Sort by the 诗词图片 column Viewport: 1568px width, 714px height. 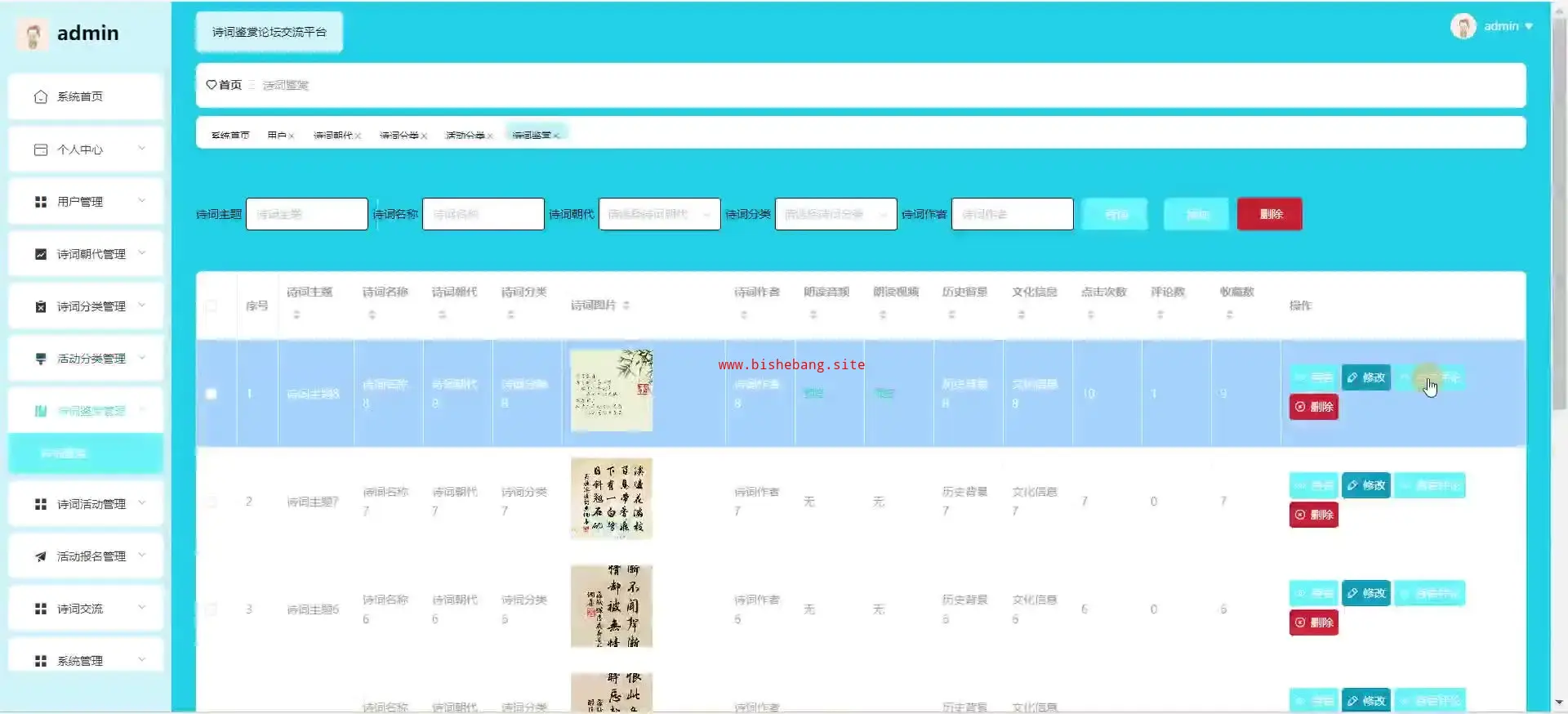pyautogui.click(x=626, y=306)
